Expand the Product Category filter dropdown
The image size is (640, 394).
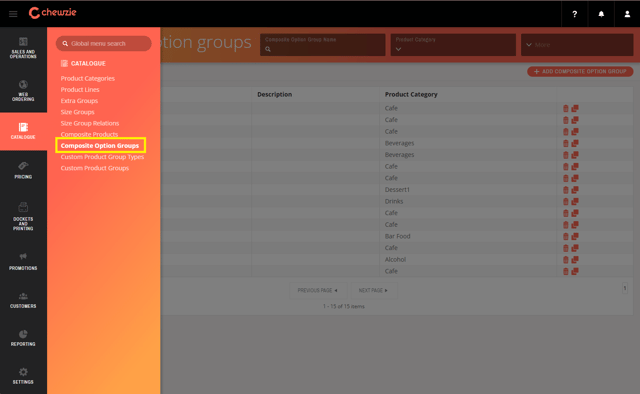pos(453,45)
